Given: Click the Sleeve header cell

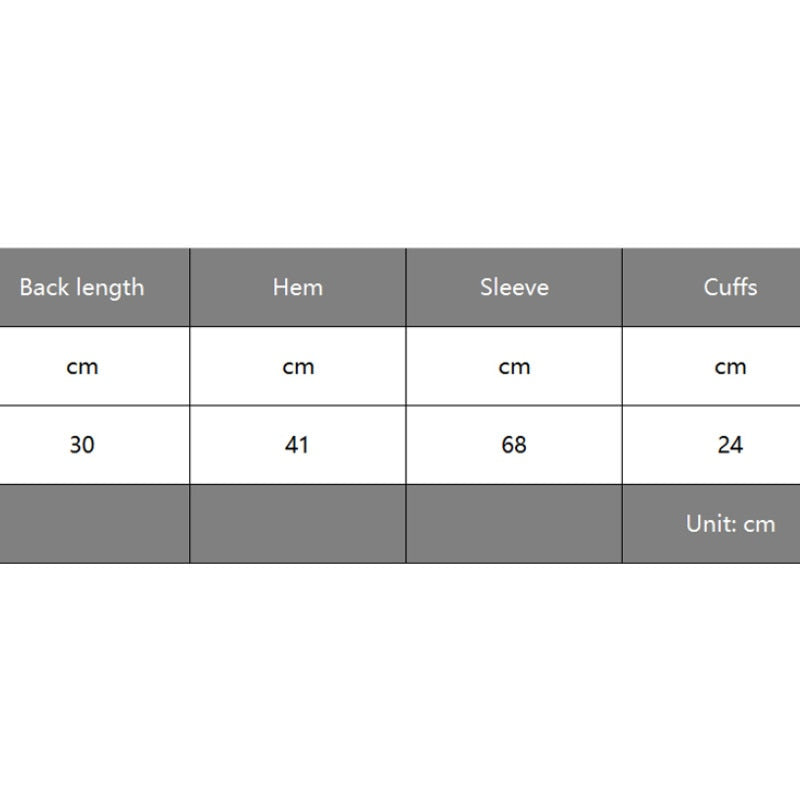Looking at the screenshot, I should coord(514,288).
